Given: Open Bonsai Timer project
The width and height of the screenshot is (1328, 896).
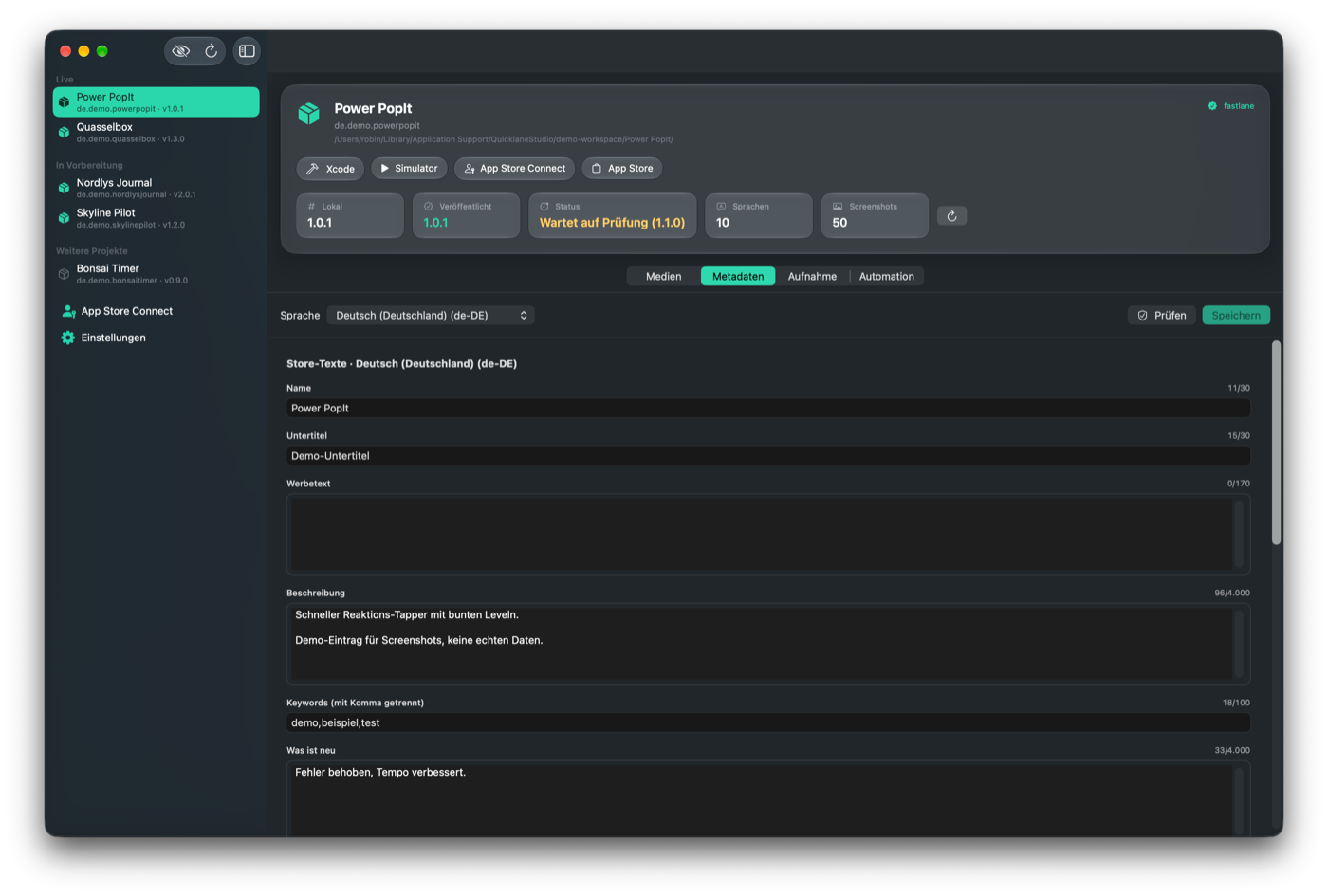Looking at the screenshot, I should 157,274.
